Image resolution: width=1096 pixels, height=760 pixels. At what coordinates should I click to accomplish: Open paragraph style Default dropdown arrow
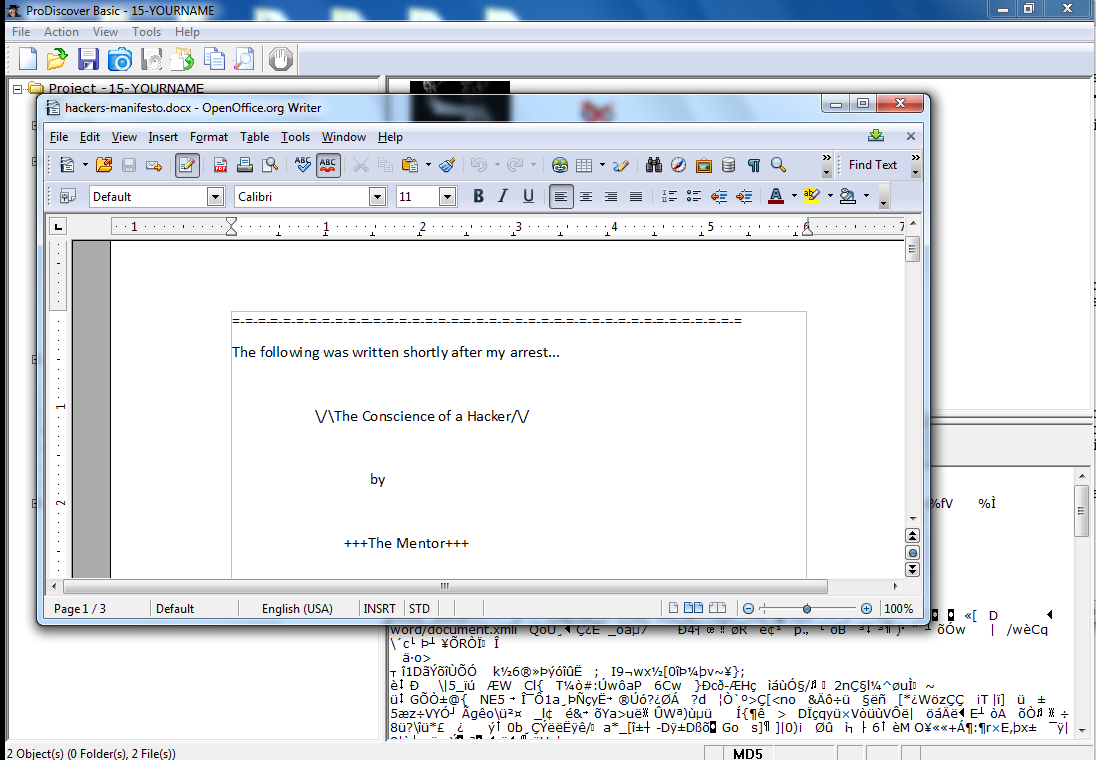coord(215,196)
